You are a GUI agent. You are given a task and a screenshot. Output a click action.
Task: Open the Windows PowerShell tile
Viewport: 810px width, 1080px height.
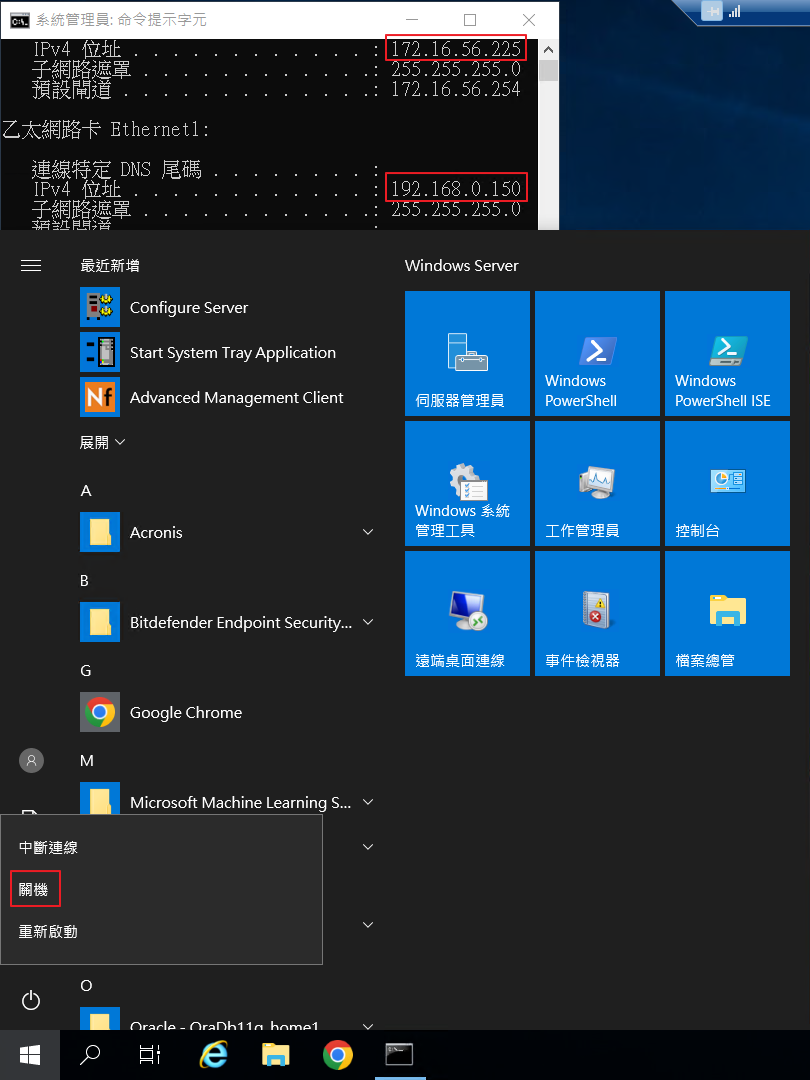597,353
